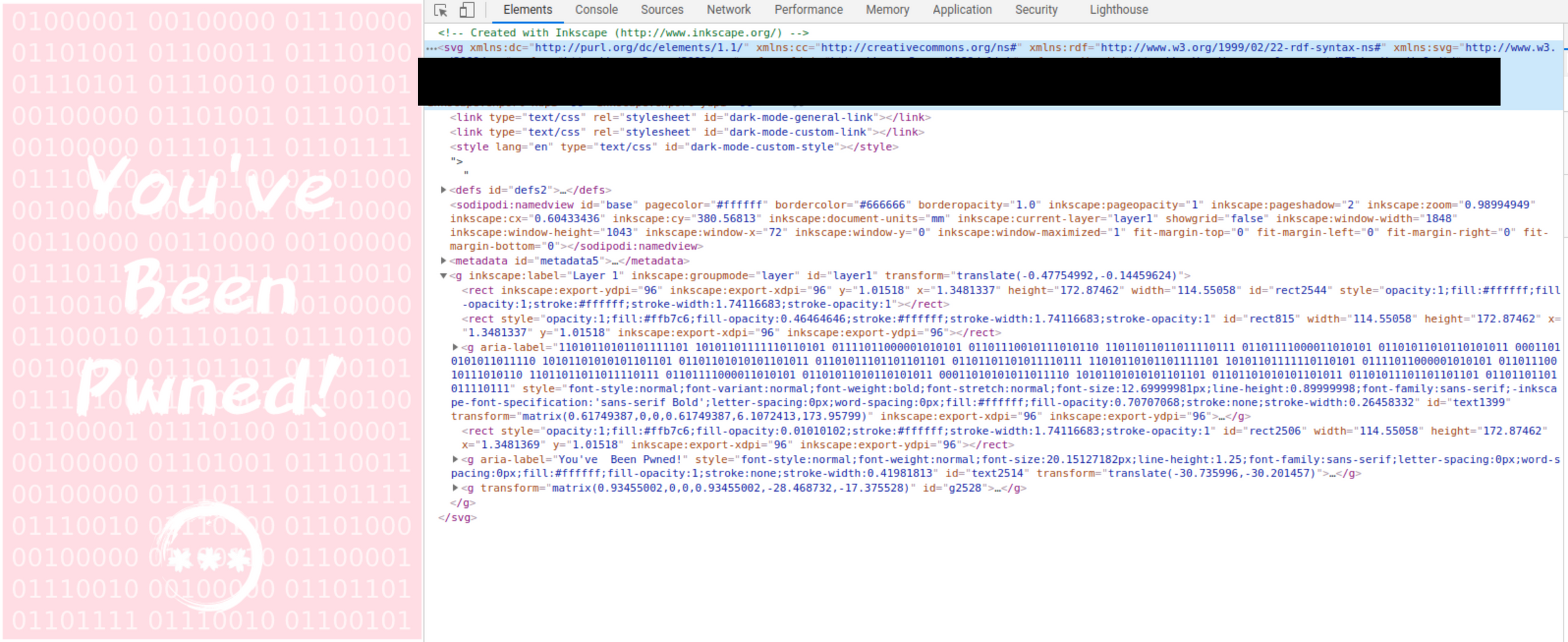Activate the inspect element picker icon
The image size is (1568, 642).
tap(440, 10)
